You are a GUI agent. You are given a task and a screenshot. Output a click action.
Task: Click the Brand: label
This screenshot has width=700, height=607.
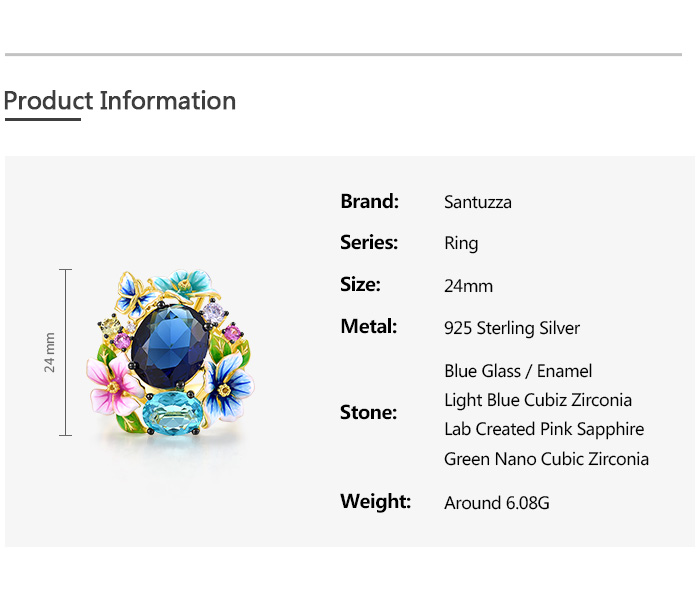[x=369, y=201]
